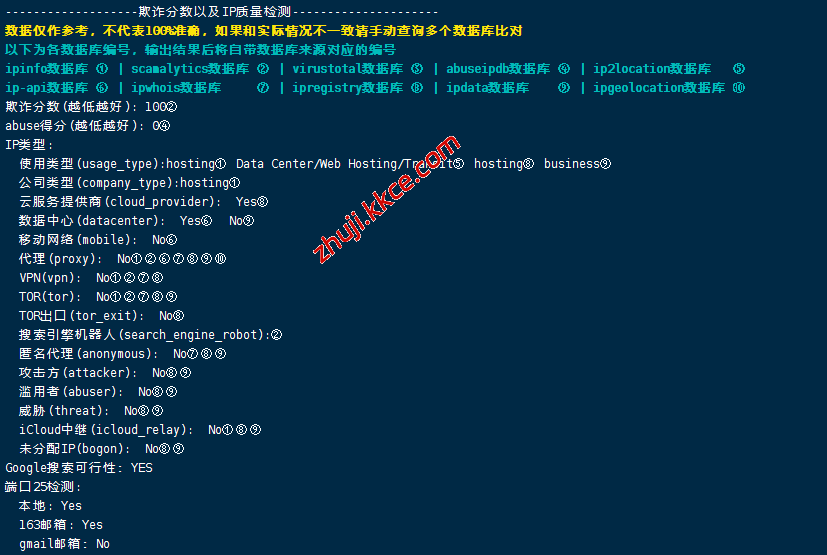Click the search_engine_robot line
827x555 pixels.
point(150,335)
